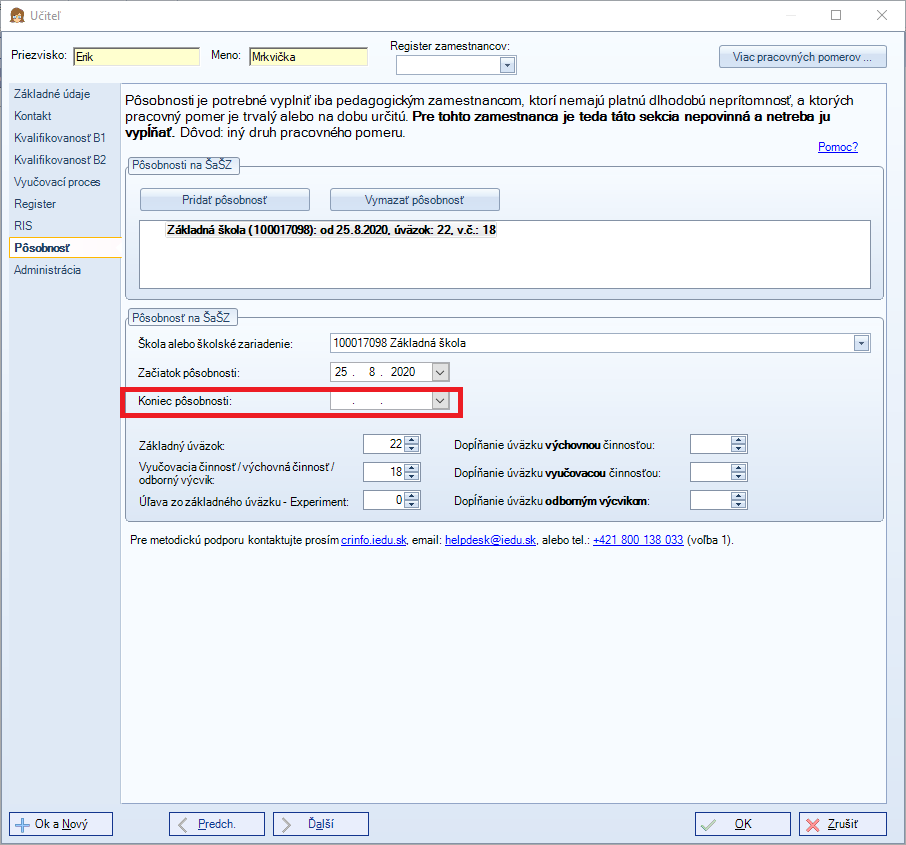Close the Učiteľ window
The image size is (906, 845).
tap(882, 15)
